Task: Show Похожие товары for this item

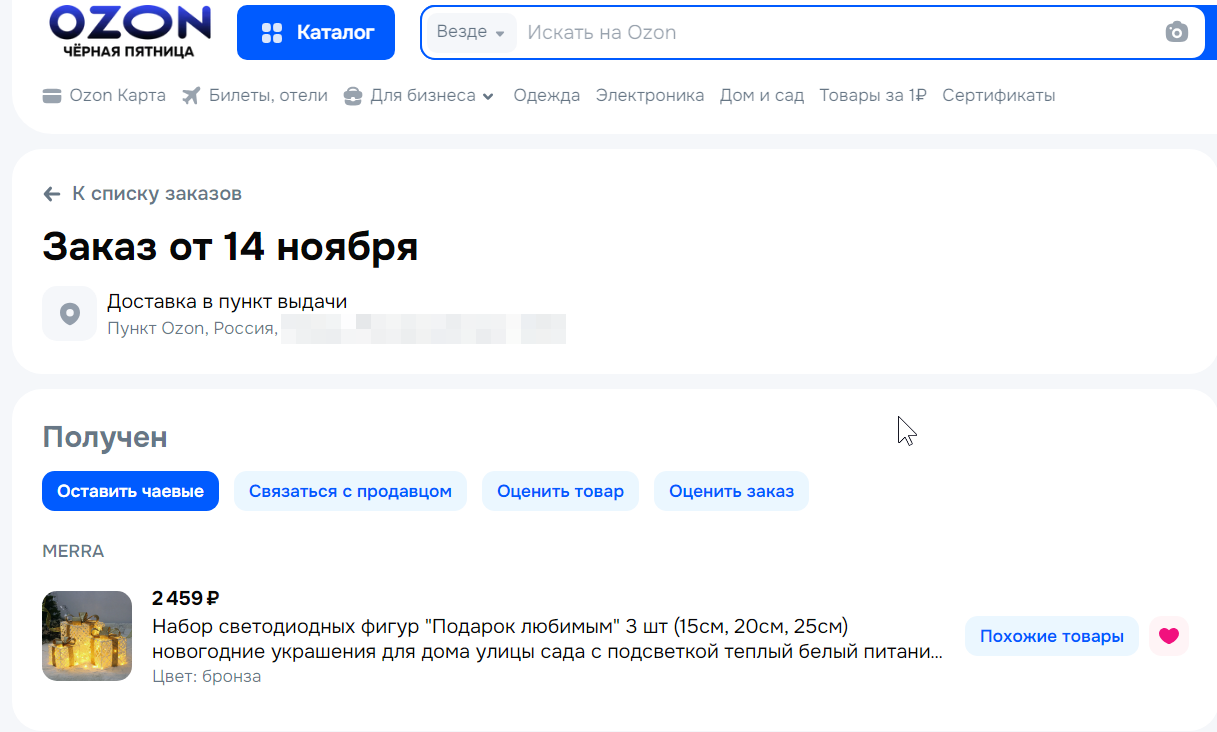Action: point(1052,636)
